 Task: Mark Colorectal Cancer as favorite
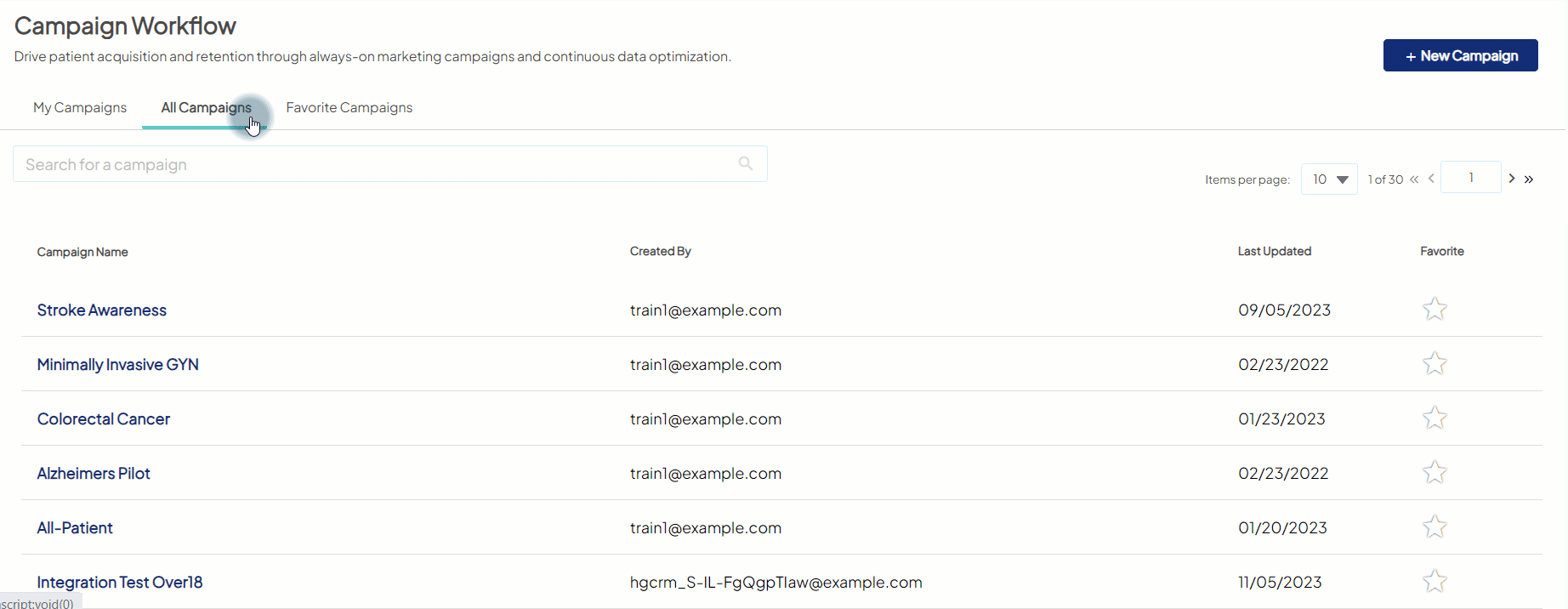coord(1434,418)
